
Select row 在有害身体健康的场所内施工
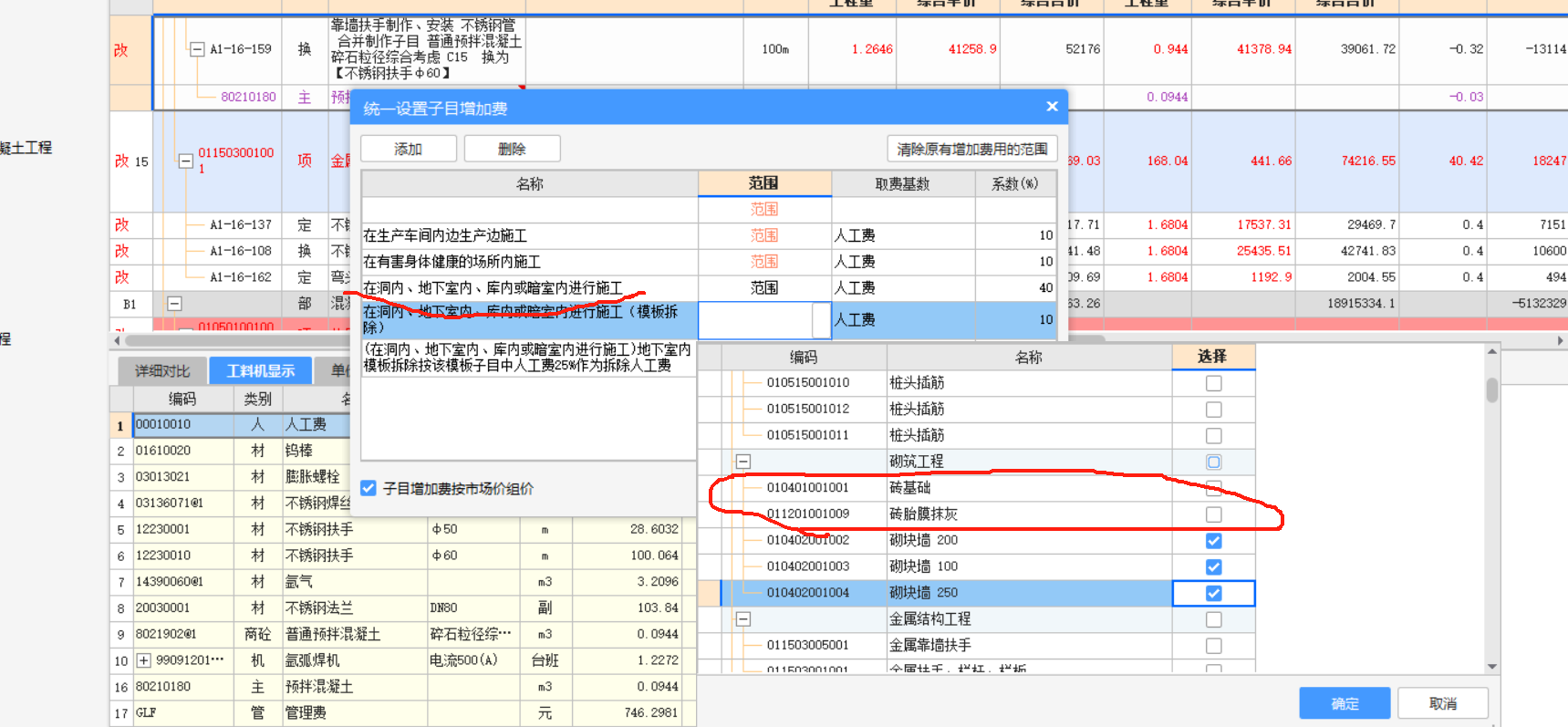(x=529, y=262)
